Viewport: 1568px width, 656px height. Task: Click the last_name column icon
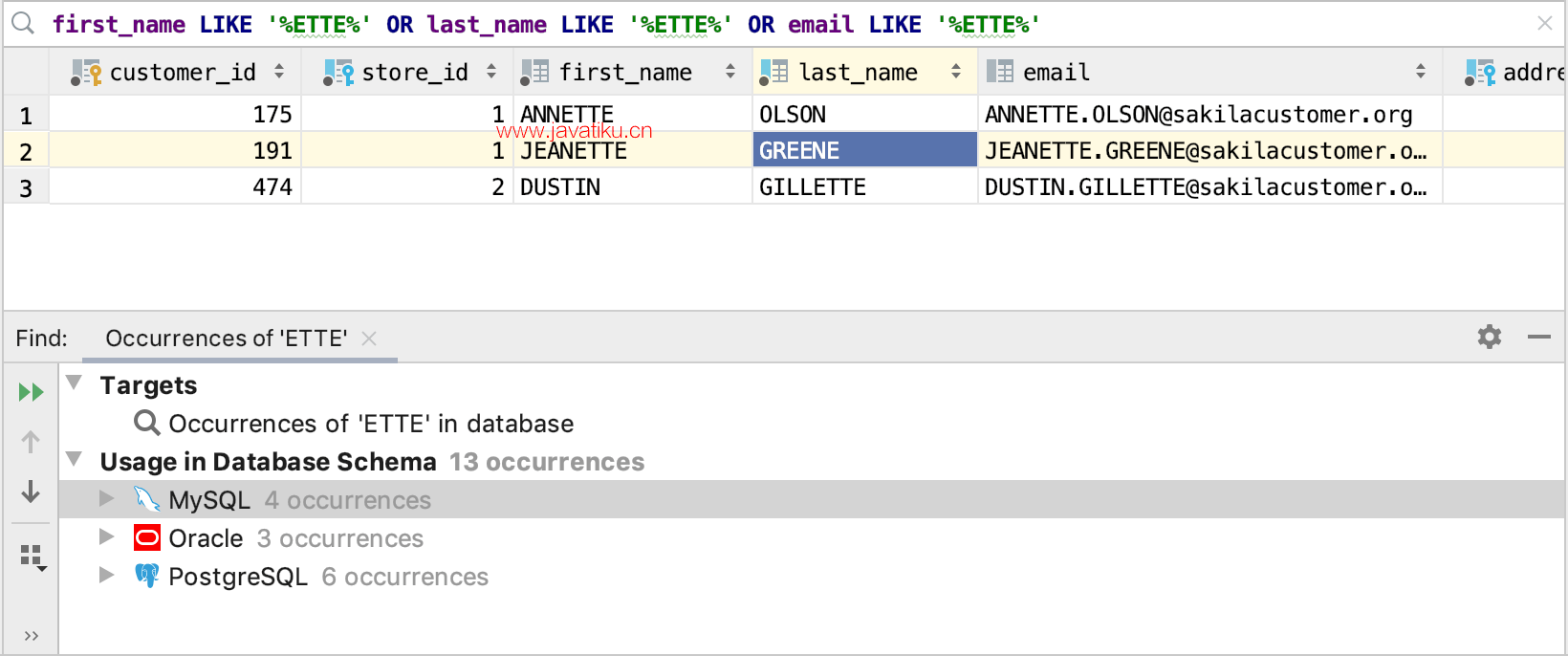[x=773, y=73]
